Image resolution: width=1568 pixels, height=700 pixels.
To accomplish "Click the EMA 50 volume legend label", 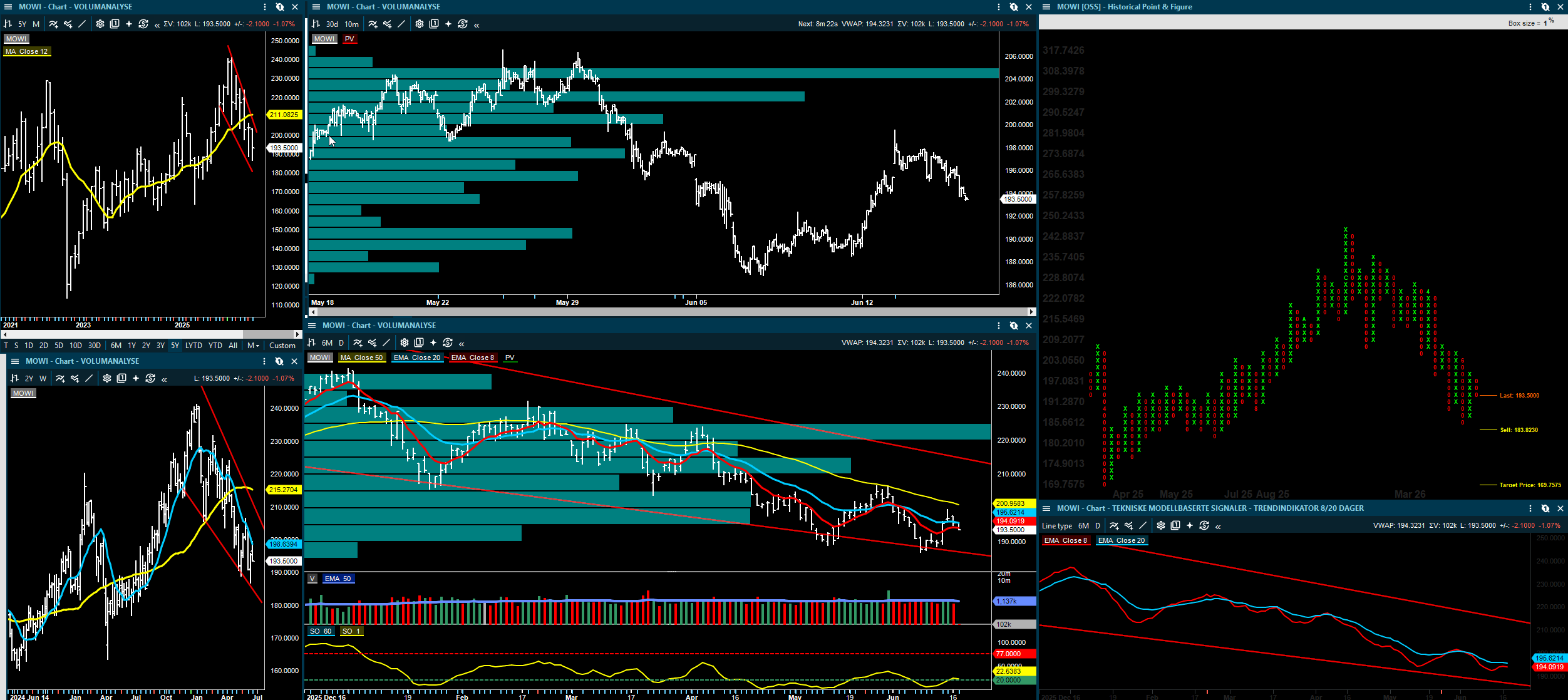I will (338, 579).
